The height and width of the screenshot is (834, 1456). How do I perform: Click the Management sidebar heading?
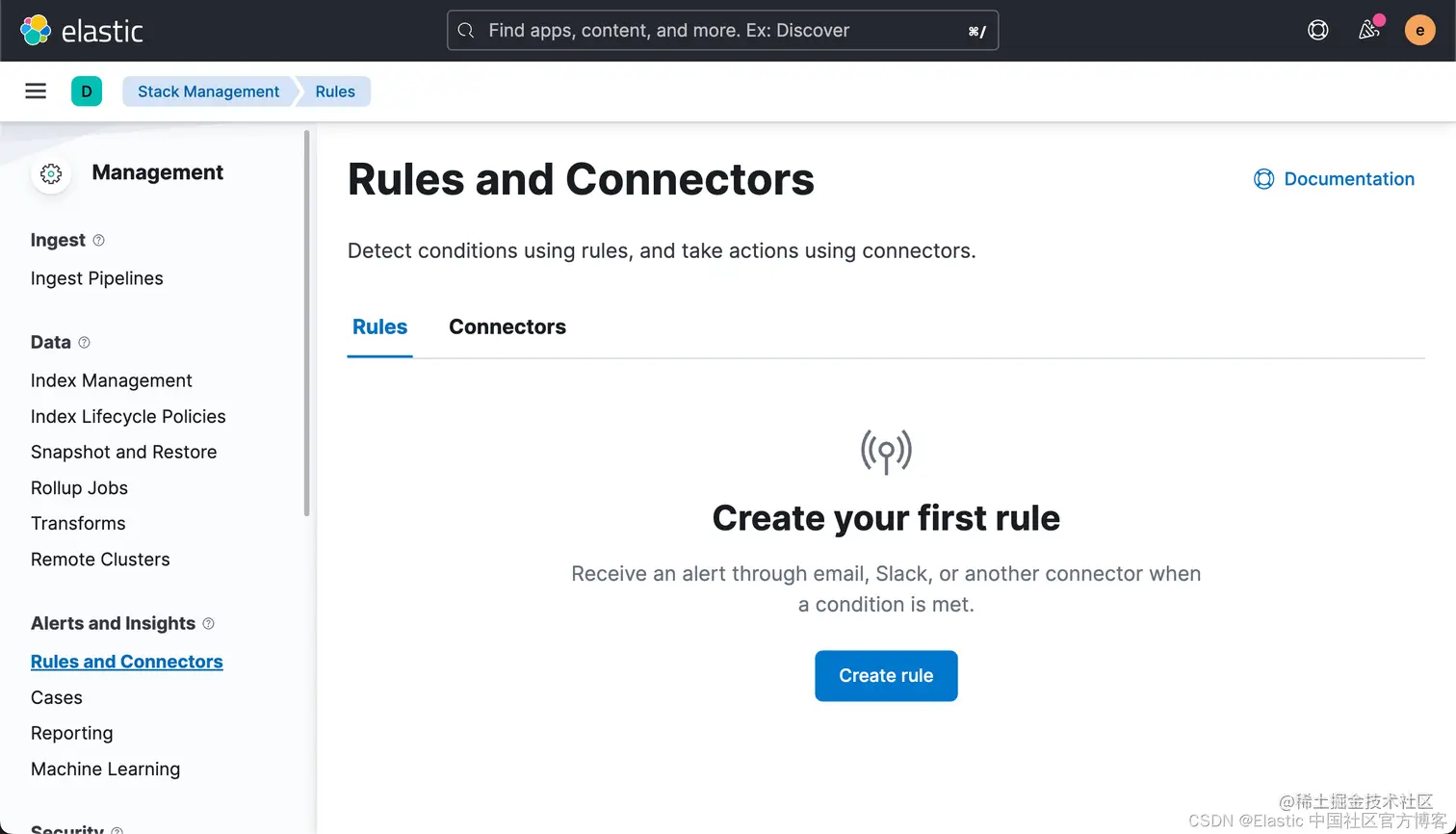(x=158, y=172)
